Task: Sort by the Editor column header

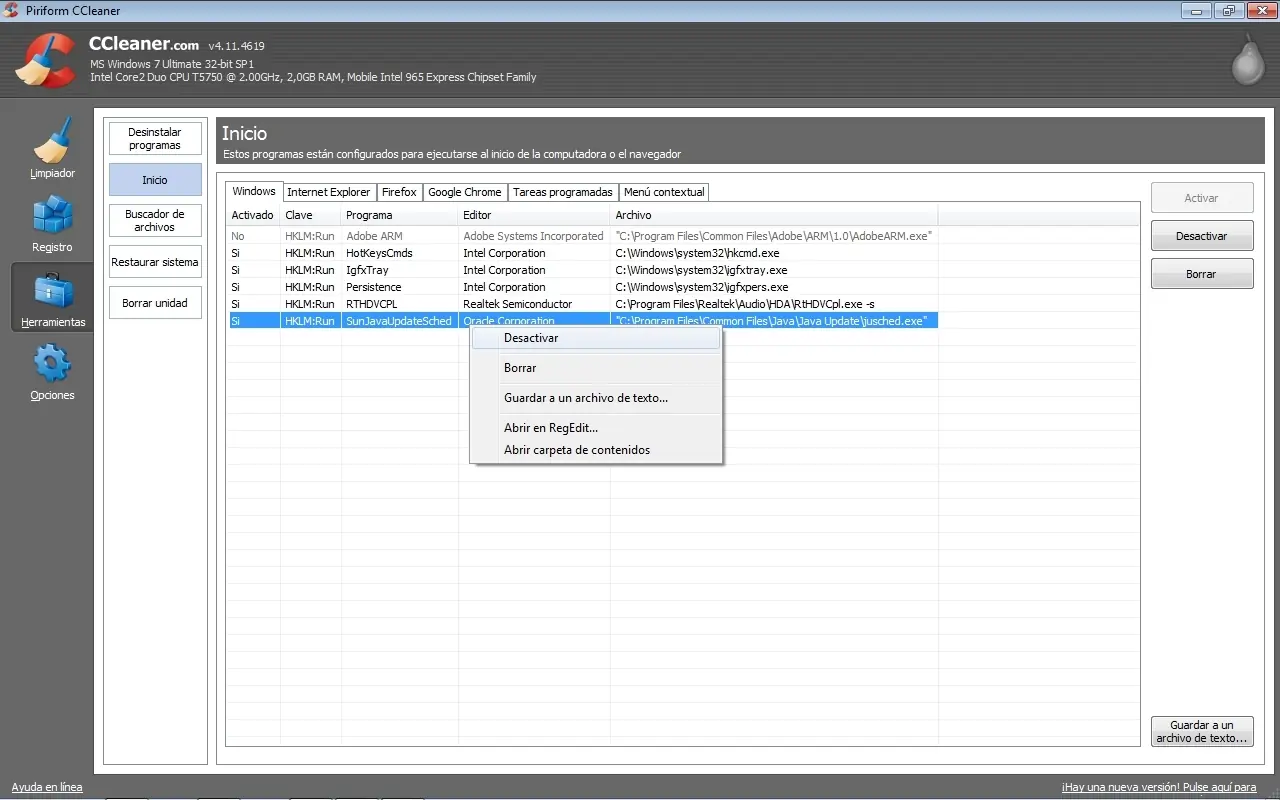Action: (534, 215)
